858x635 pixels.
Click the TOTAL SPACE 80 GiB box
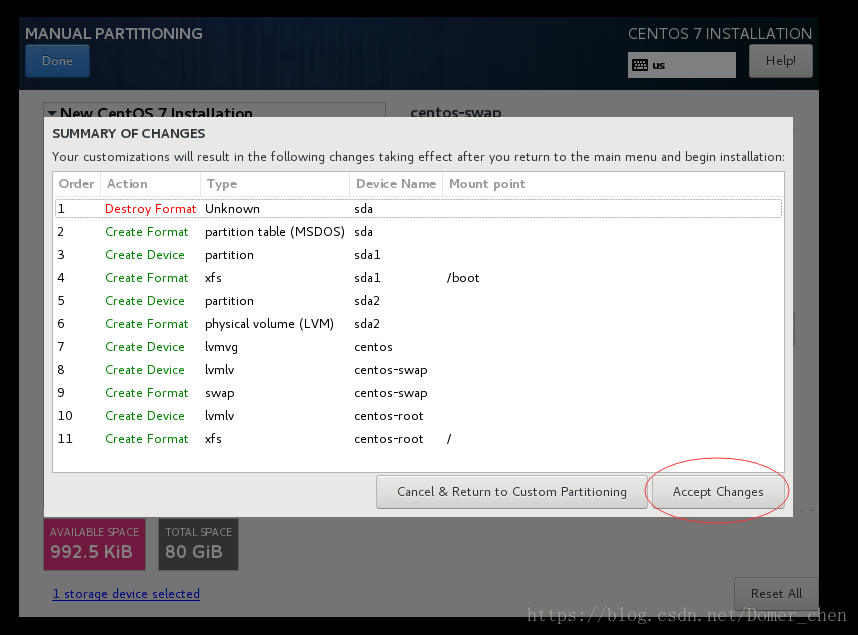point(198,544)
